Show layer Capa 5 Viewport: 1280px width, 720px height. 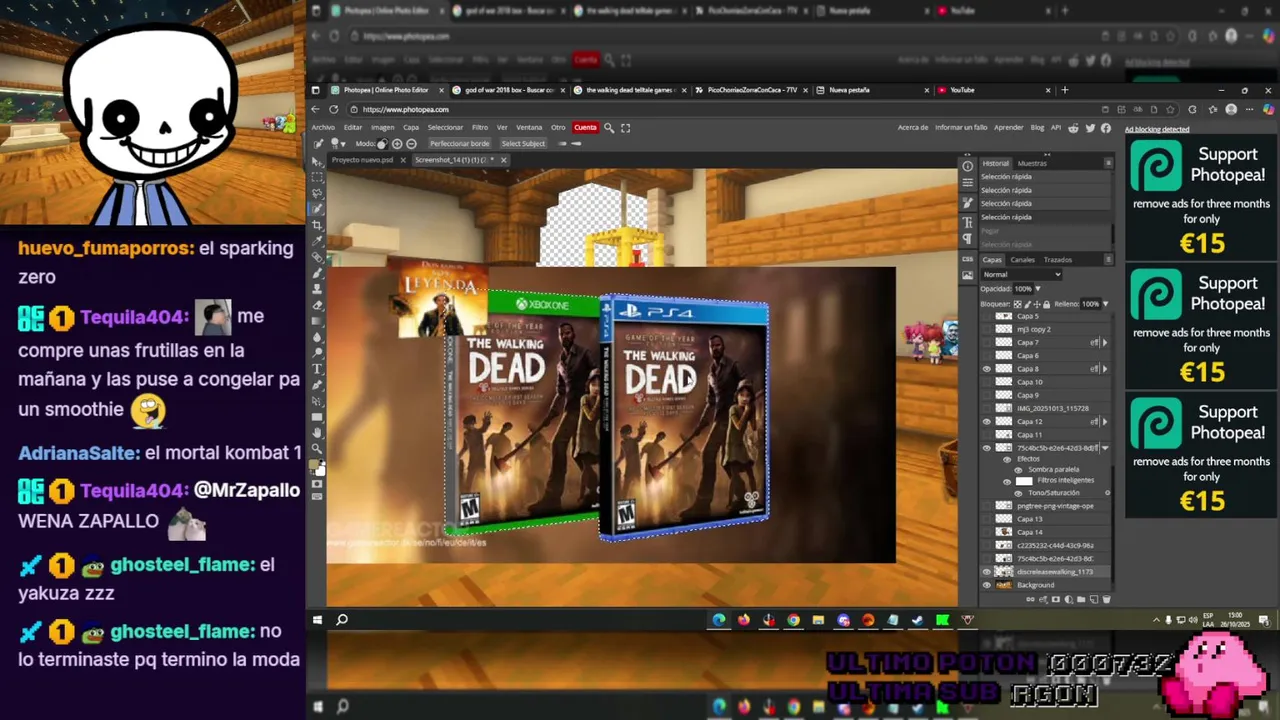click(x=987, y=316)
